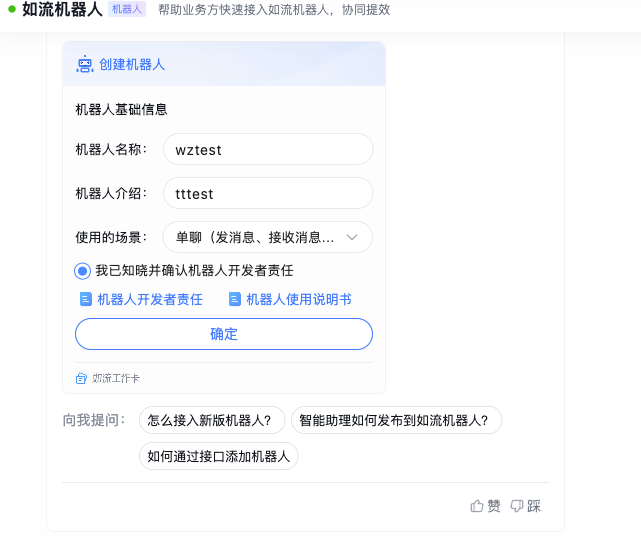Viewport: 641px width, 536px height.
Task: Select 如何通过接口添加机器人 suggestion
Action: (218, 457)
